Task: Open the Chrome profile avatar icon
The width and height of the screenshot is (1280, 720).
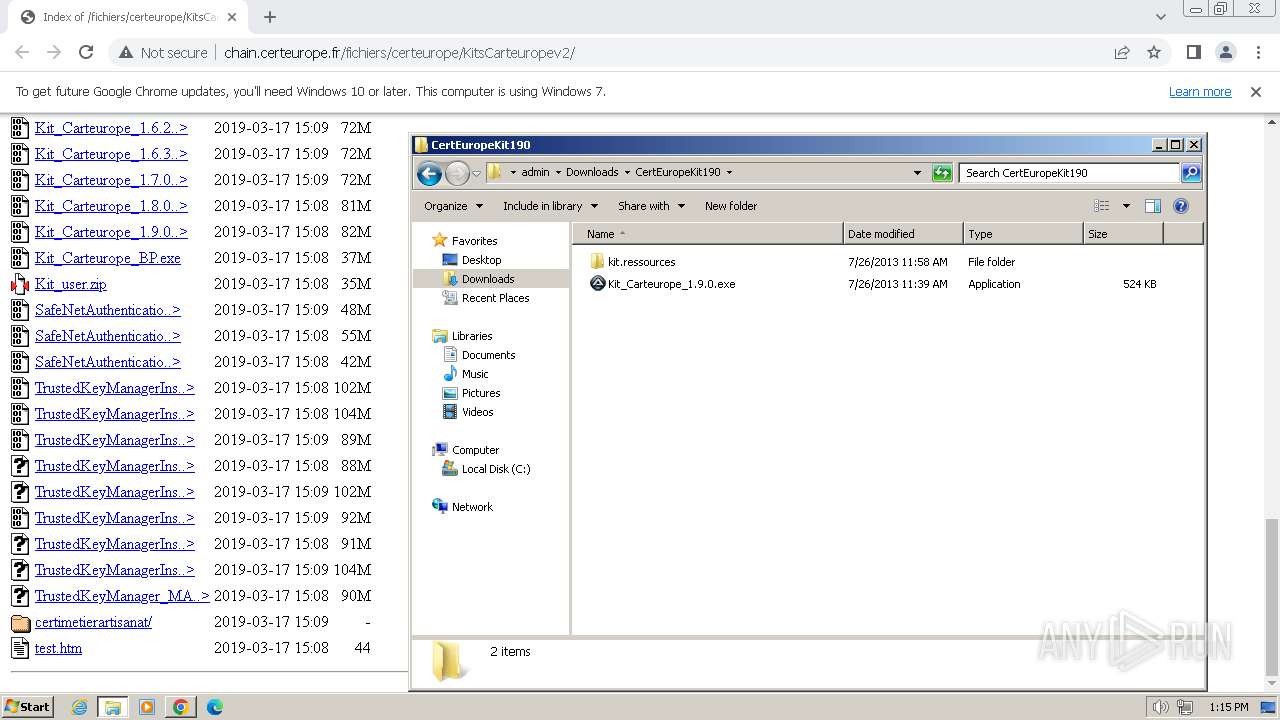Action: [x=1225, y=52]
